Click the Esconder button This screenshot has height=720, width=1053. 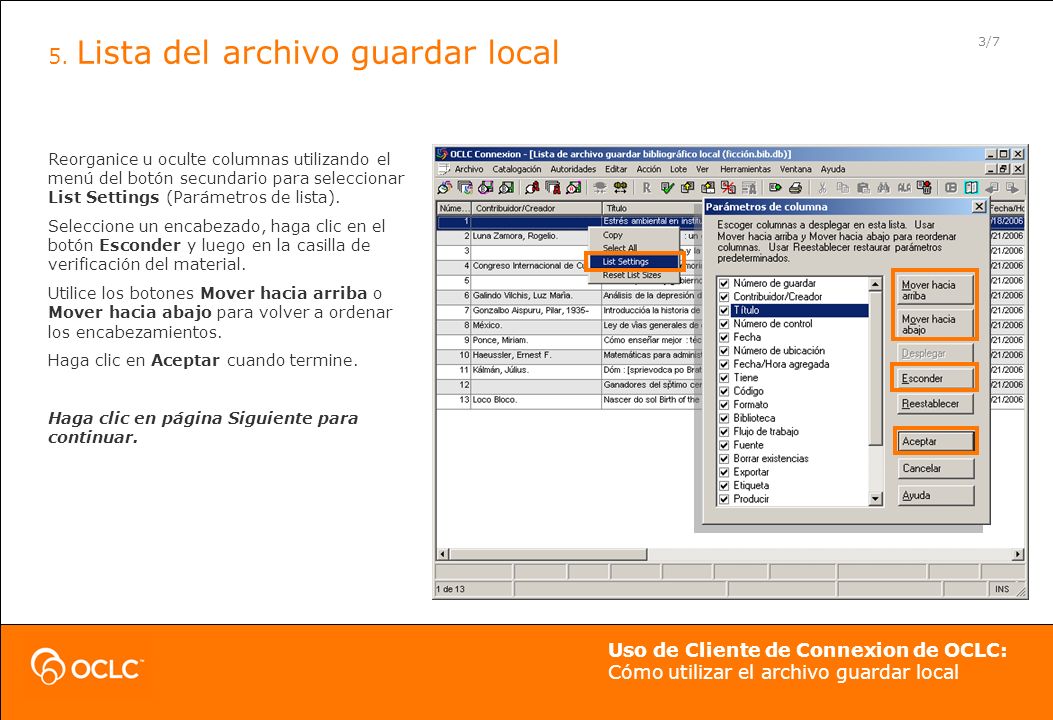[x=935, y=378]
